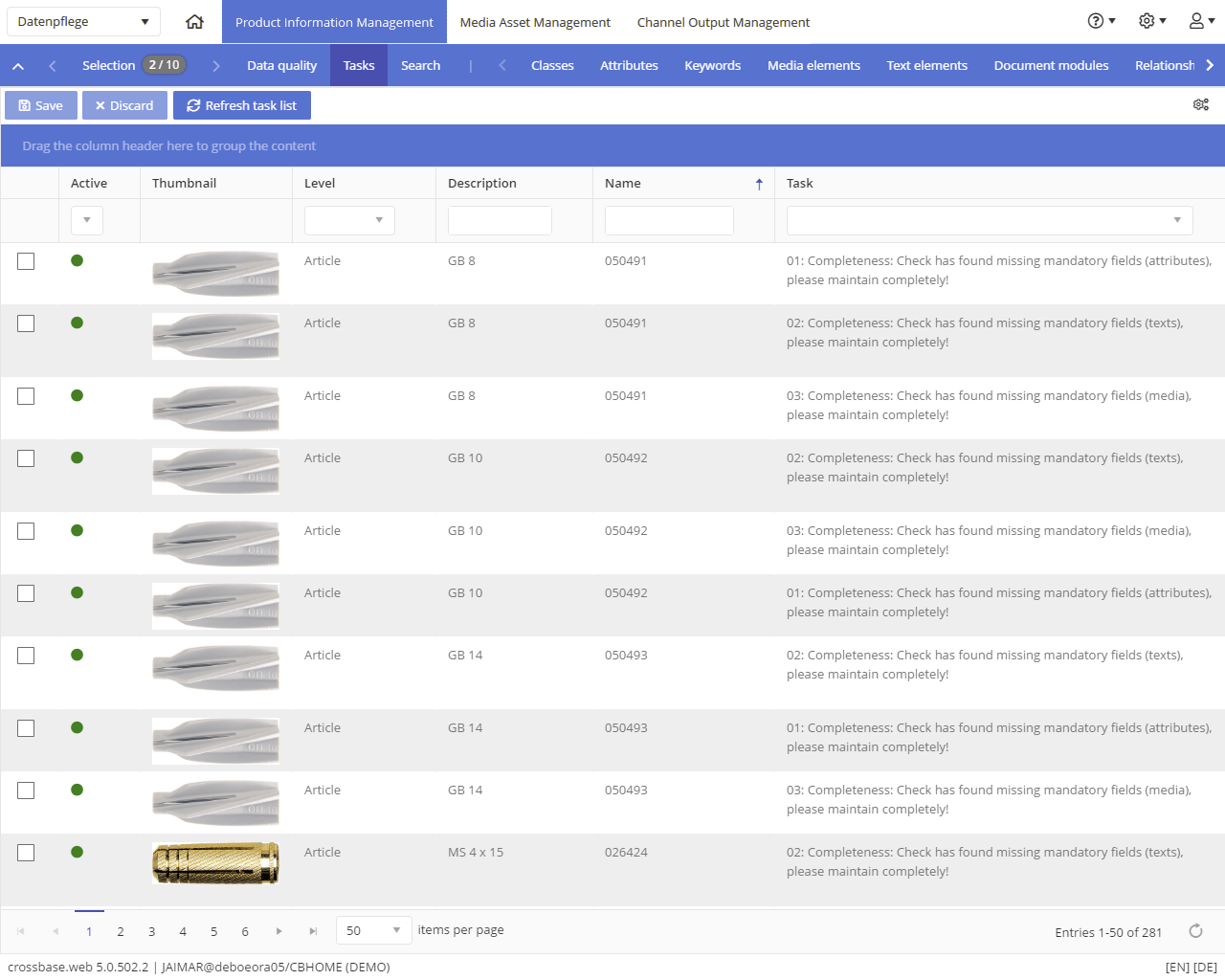Go to page 4
The image size is (1225, 980).
tap(183, 931)
